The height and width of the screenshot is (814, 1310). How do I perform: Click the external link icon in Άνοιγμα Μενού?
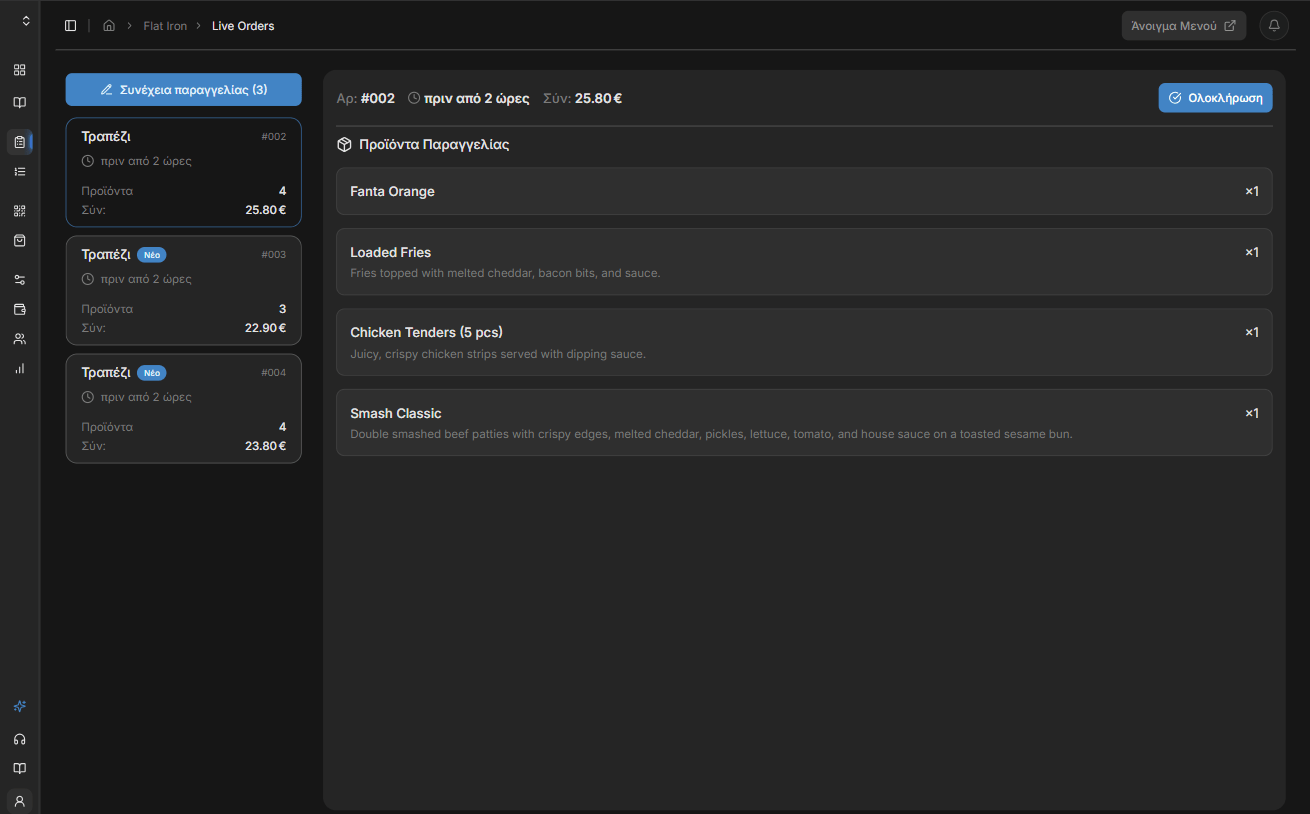(1230, 26)
